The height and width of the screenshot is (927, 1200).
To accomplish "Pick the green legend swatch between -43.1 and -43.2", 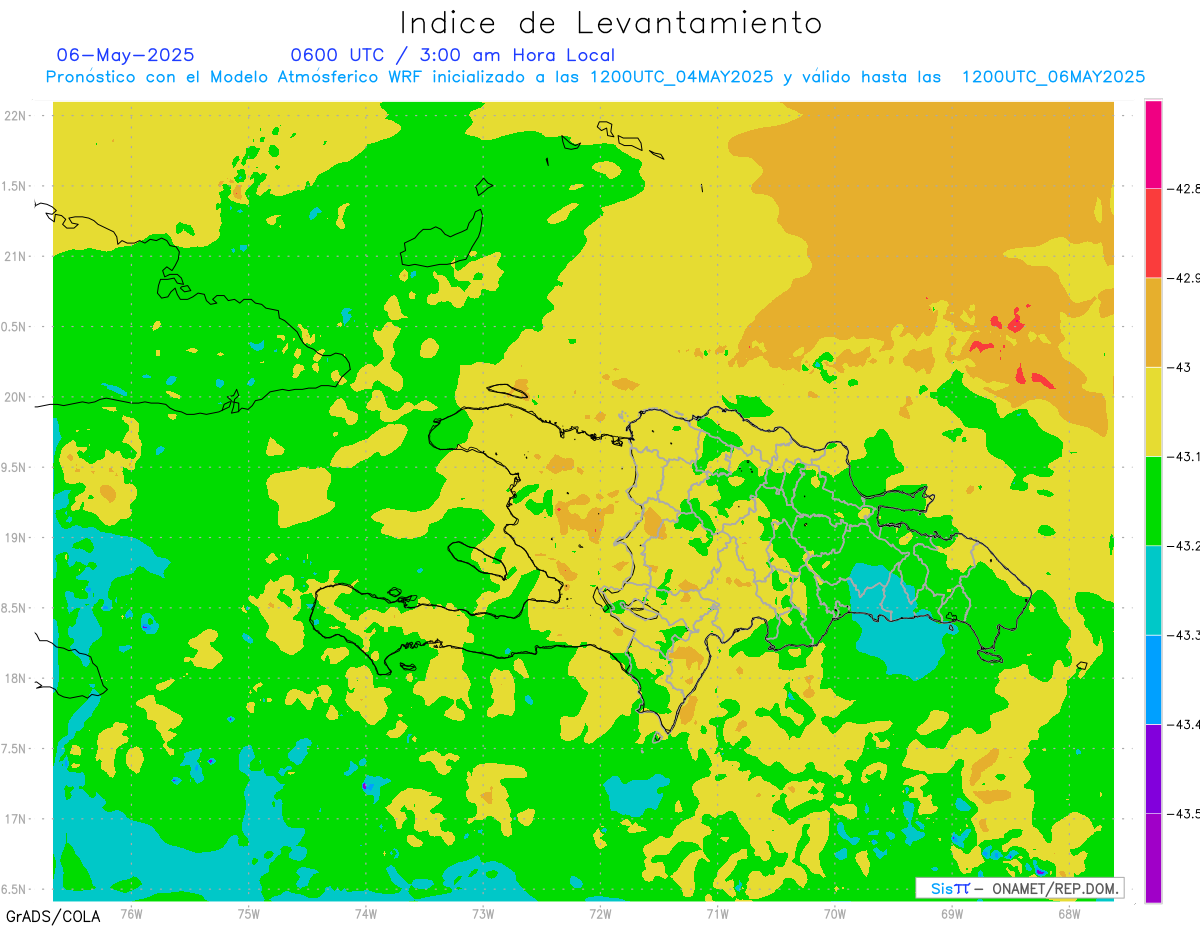I will (x=1153, y=501).
